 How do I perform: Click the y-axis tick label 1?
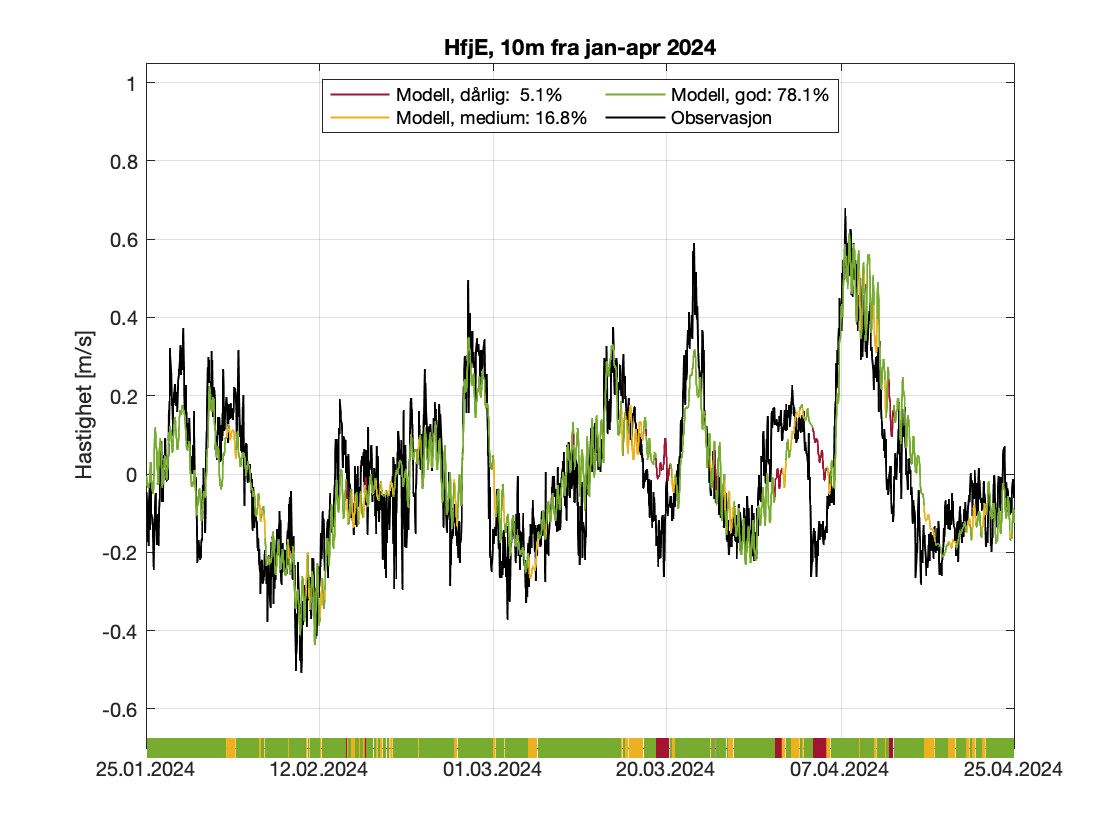pos(129,83)
